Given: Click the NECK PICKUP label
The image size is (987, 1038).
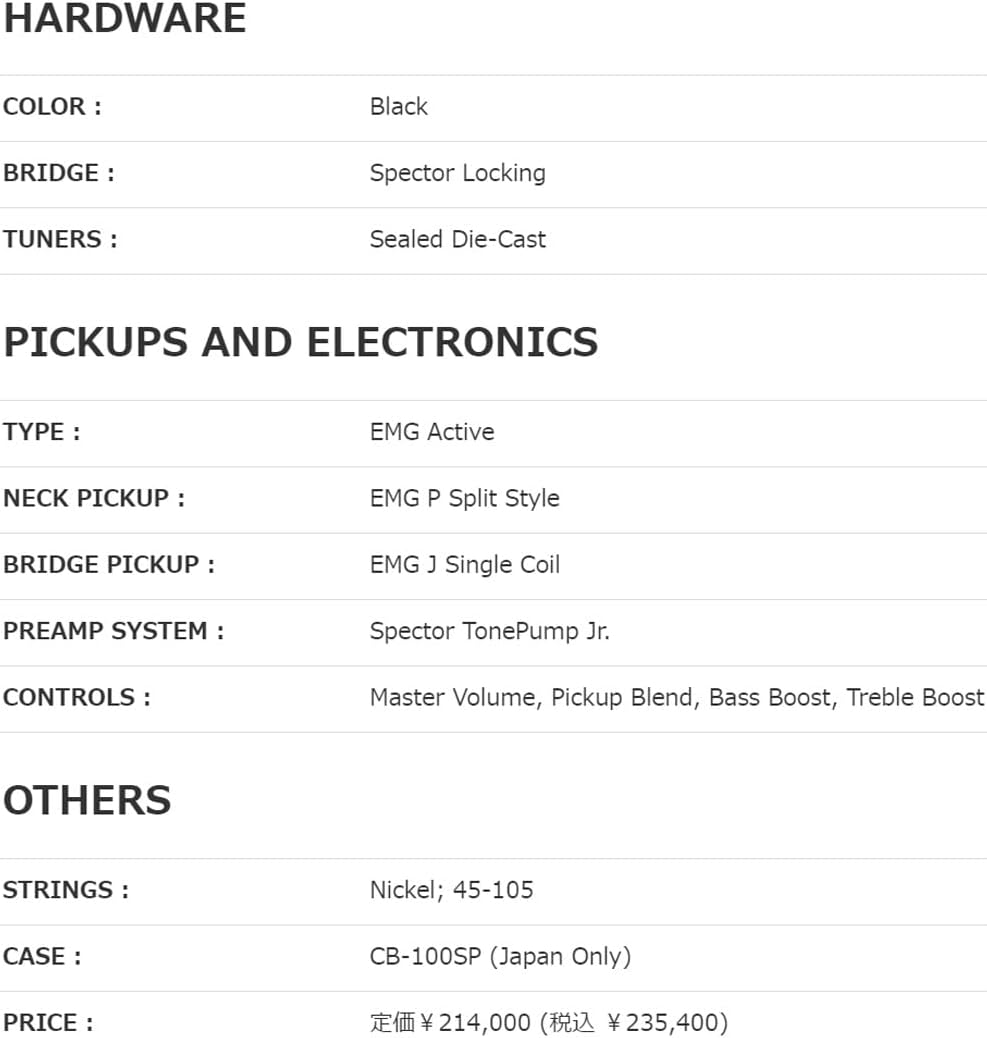Looking at the screenshot, I should 94,498.
